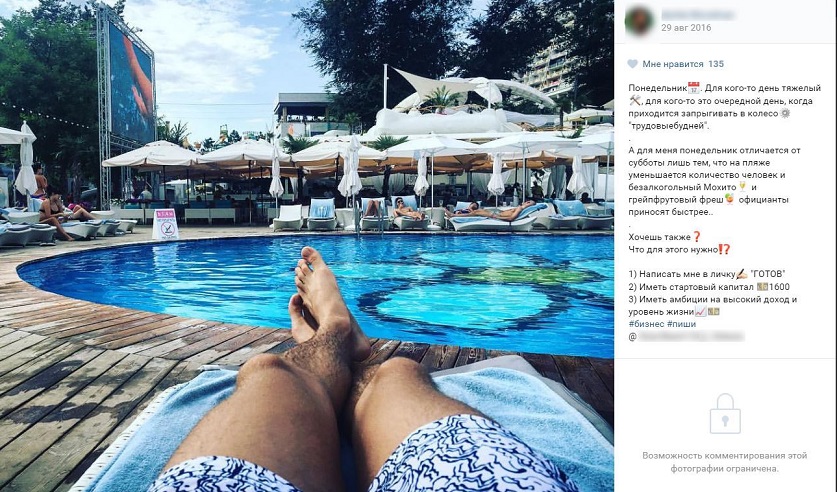Click the chart emoji after уровень жизни
The image size is (837, 492).
click(x=700, y=312)
